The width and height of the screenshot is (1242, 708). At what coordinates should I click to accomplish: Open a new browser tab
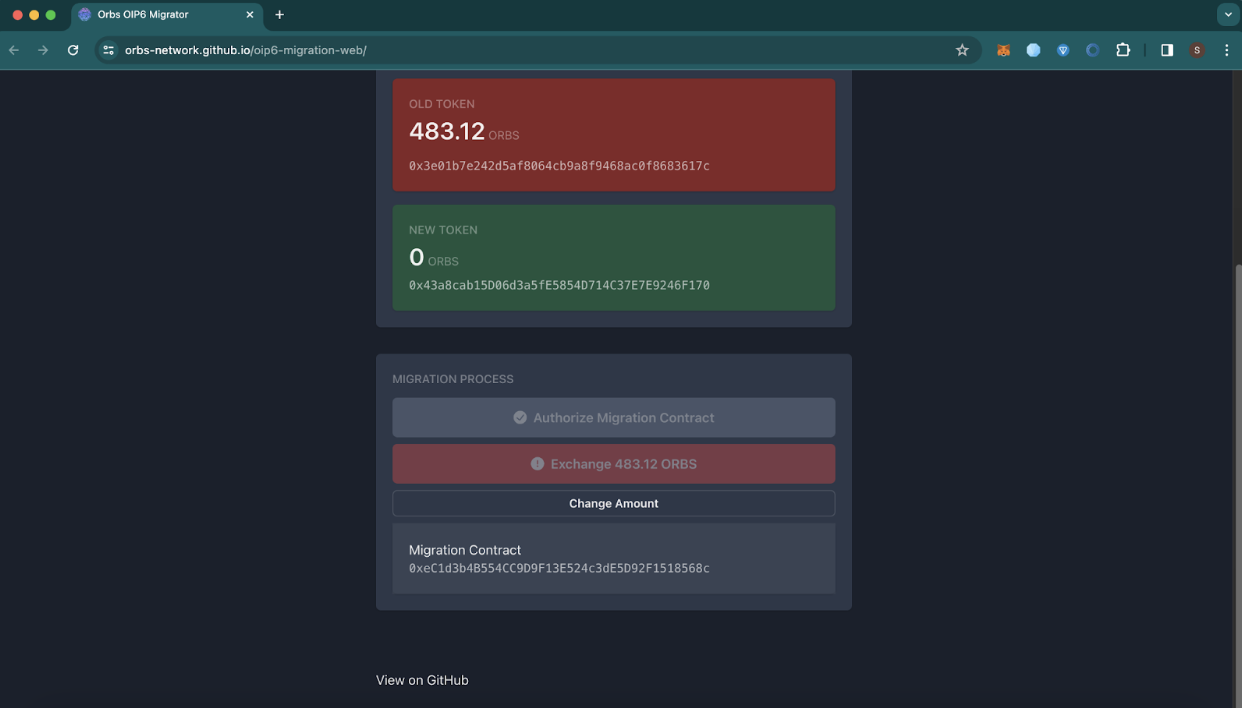279,14
